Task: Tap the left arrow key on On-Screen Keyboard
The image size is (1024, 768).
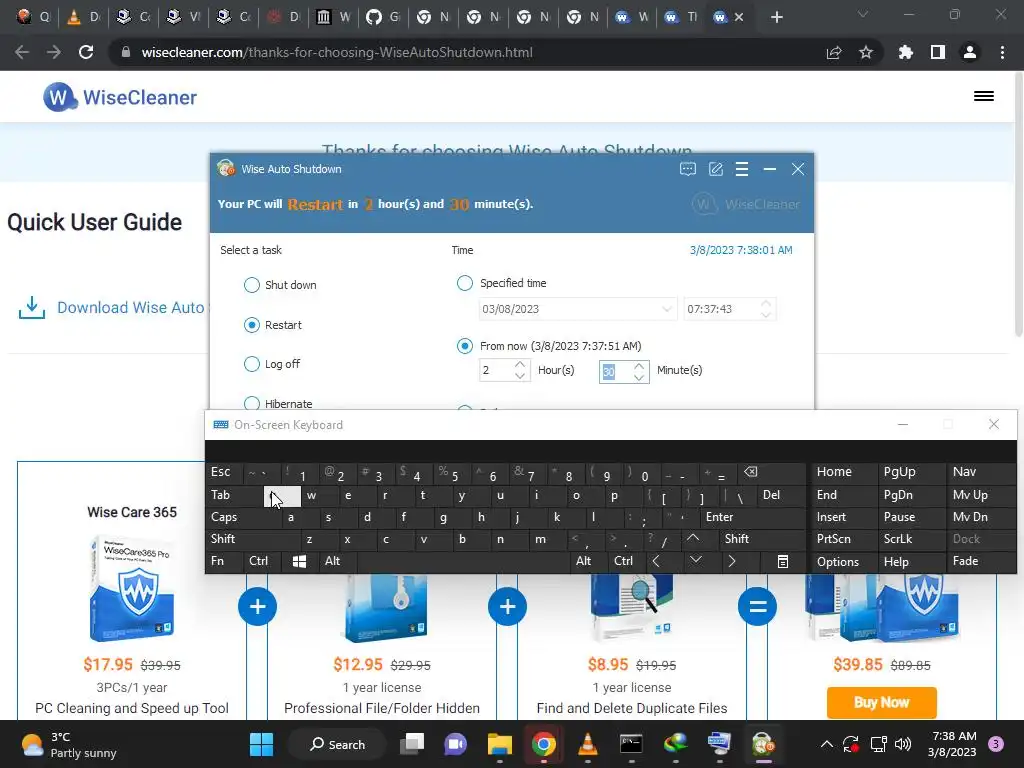Action: 656,561
